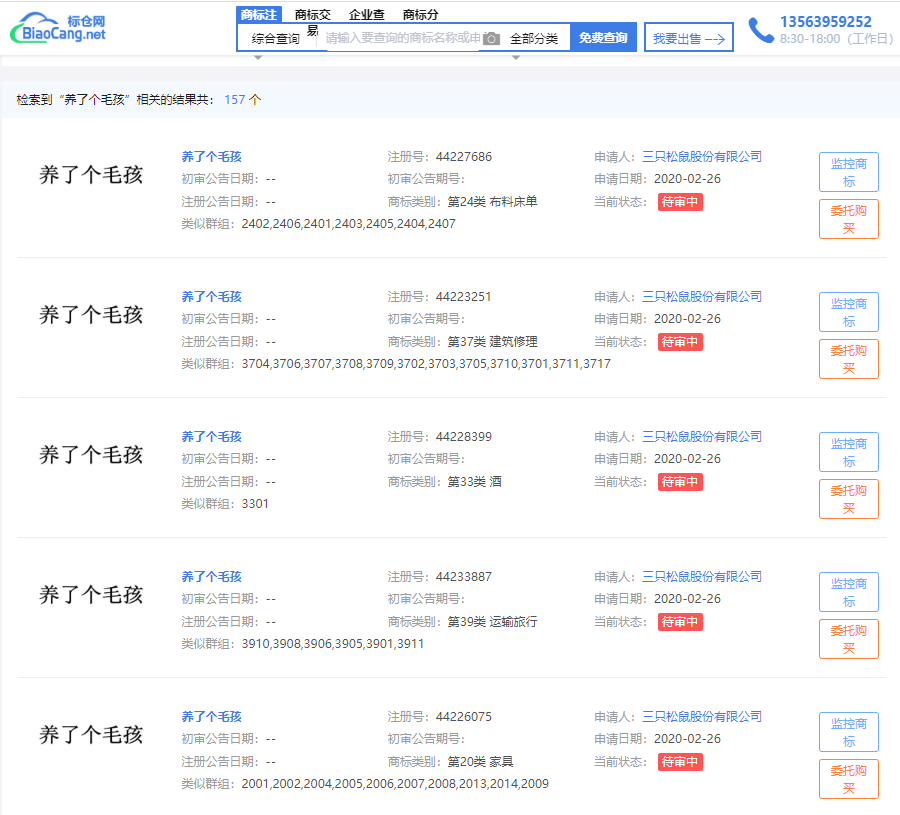Click the 待审中 status badge for 44226075
The width and height of the screenshot is (900, 815).
coord(680,762)
